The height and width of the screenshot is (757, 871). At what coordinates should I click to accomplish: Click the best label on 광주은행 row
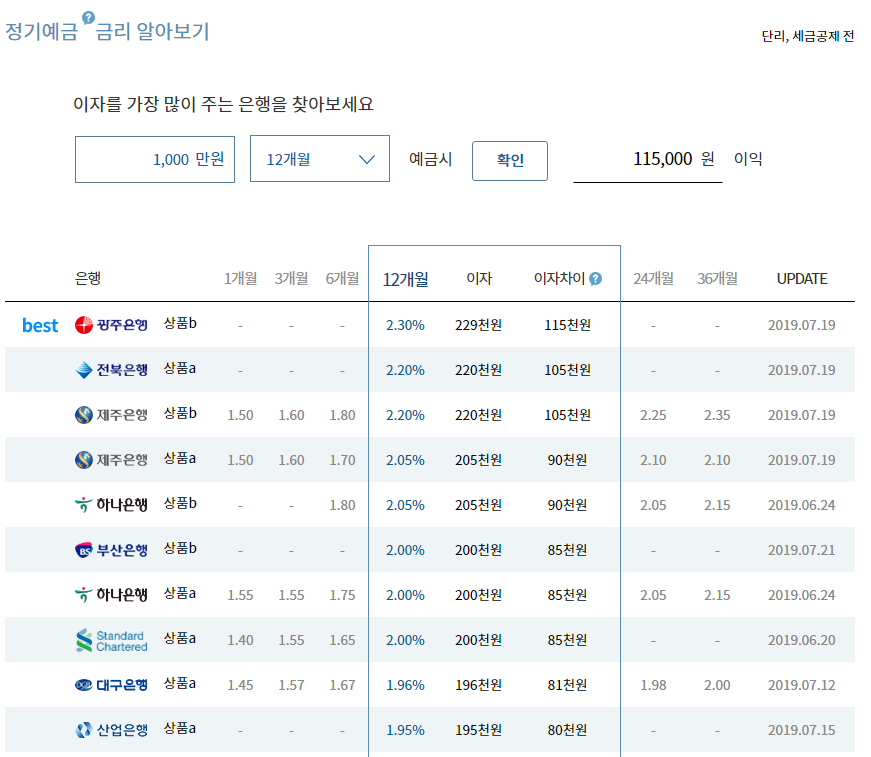pyautogui.click(x=40, y=325)
